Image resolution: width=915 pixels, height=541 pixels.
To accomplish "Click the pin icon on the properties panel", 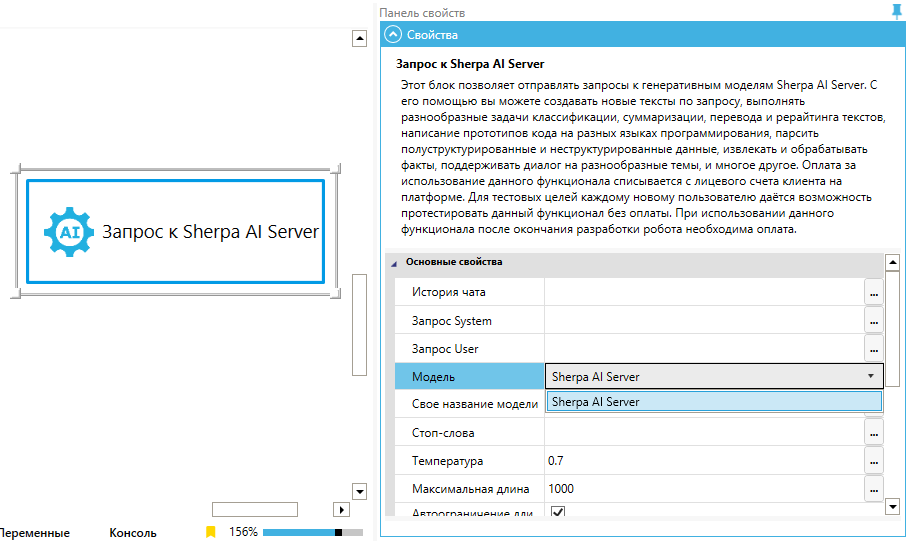I will [896, 11].
